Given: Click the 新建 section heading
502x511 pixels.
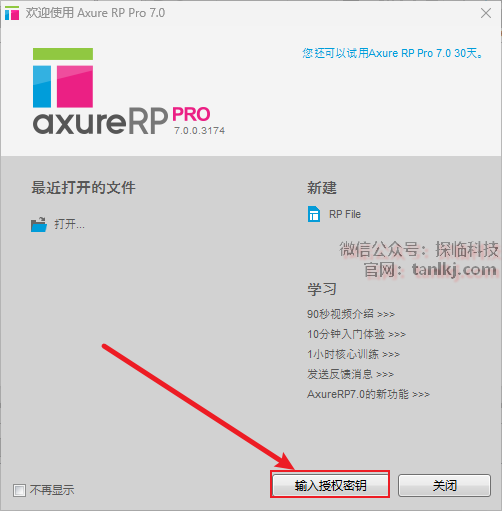Looking at the screenshot, I should [322, 188].
